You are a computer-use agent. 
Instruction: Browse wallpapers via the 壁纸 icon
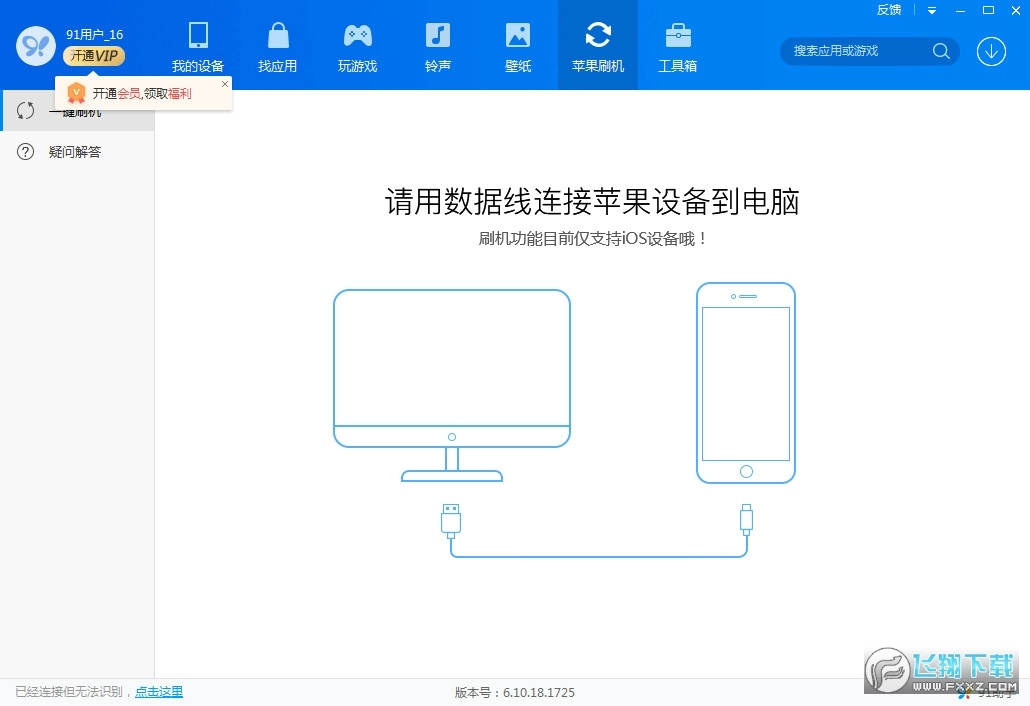click(x=517, y=45)
